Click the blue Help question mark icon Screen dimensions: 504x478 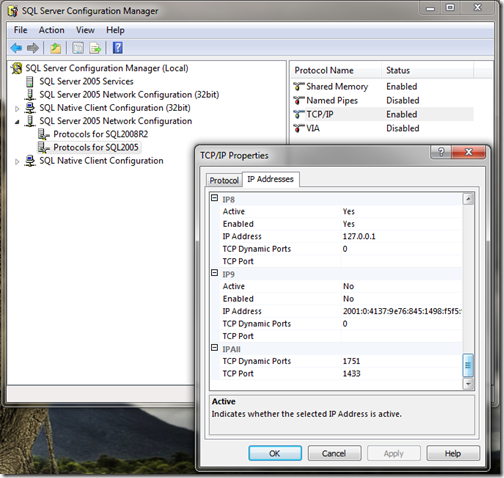[118, 48]
